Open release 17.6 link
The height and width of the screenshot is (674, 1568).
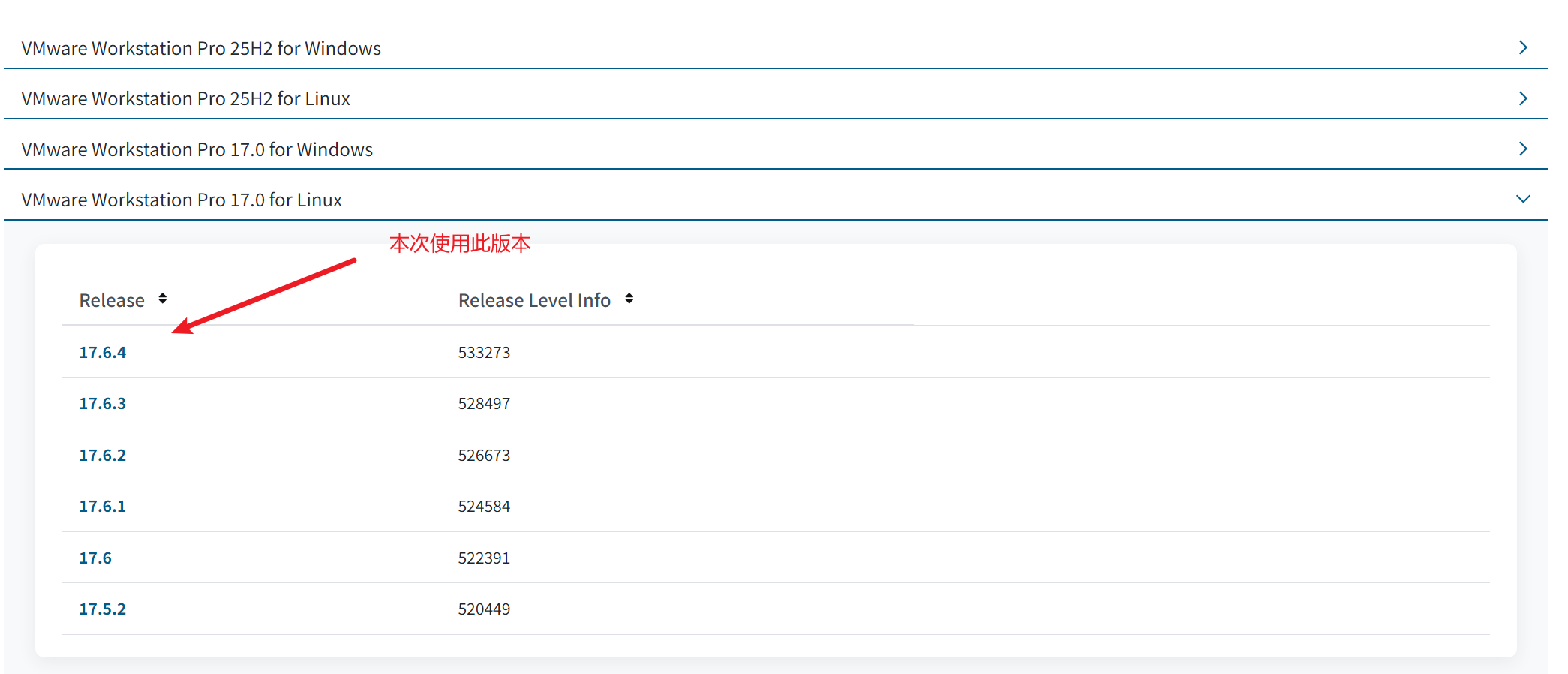click(95, 558)
